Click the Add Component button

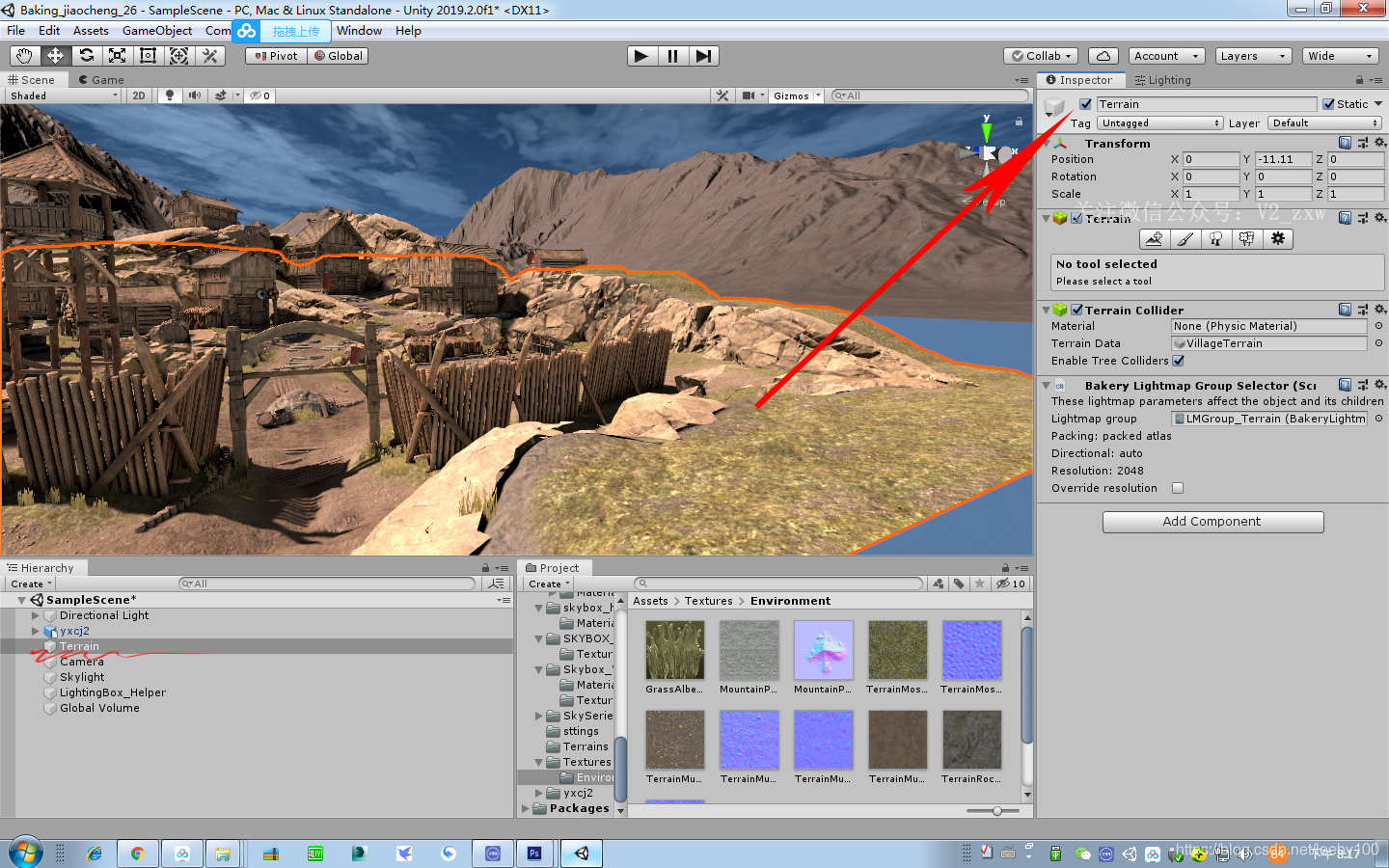(x=1212, y=522)
